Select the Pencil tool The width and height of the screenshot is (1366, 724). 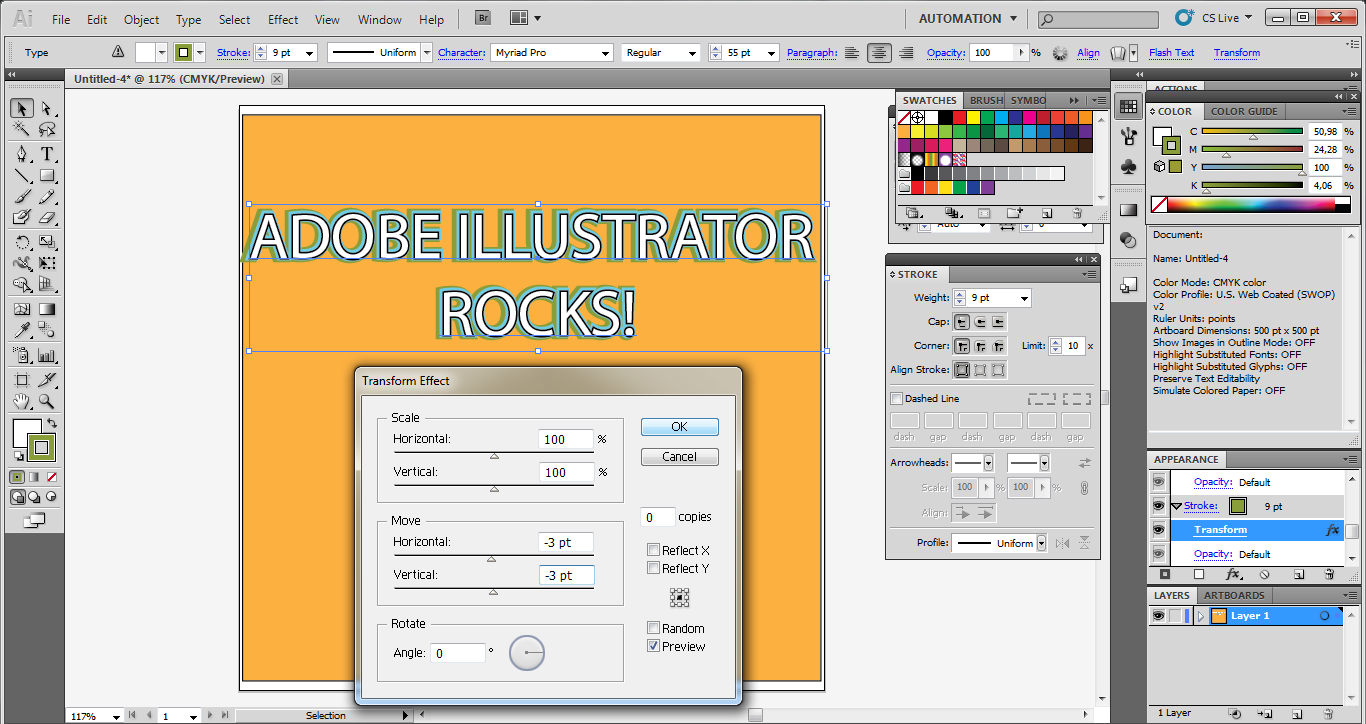[x=46, y=197]
